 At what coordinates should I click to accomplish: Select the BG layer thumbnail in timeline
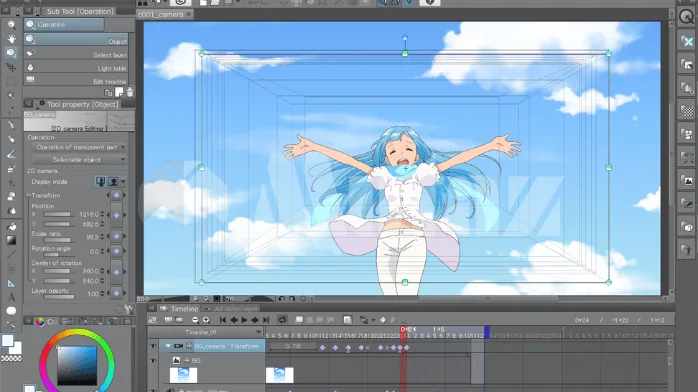183,375
